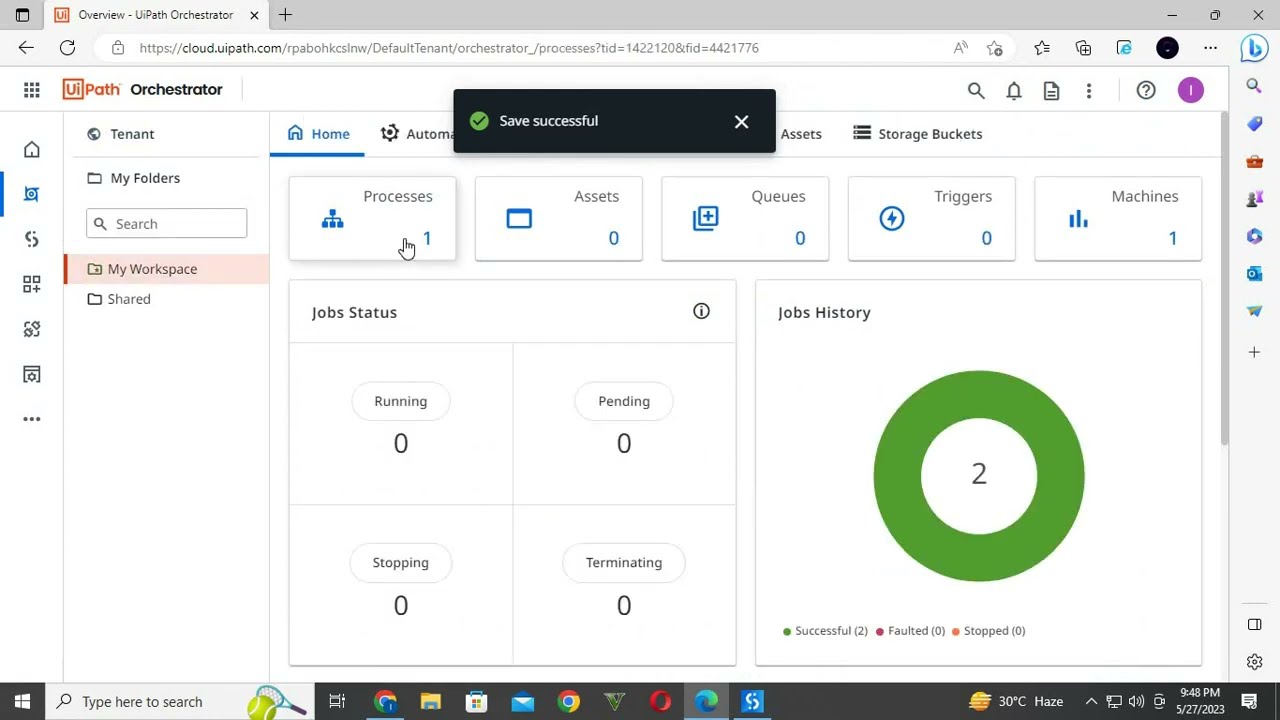Switch to the Storage Buckets tab

[x=917, y=134]
